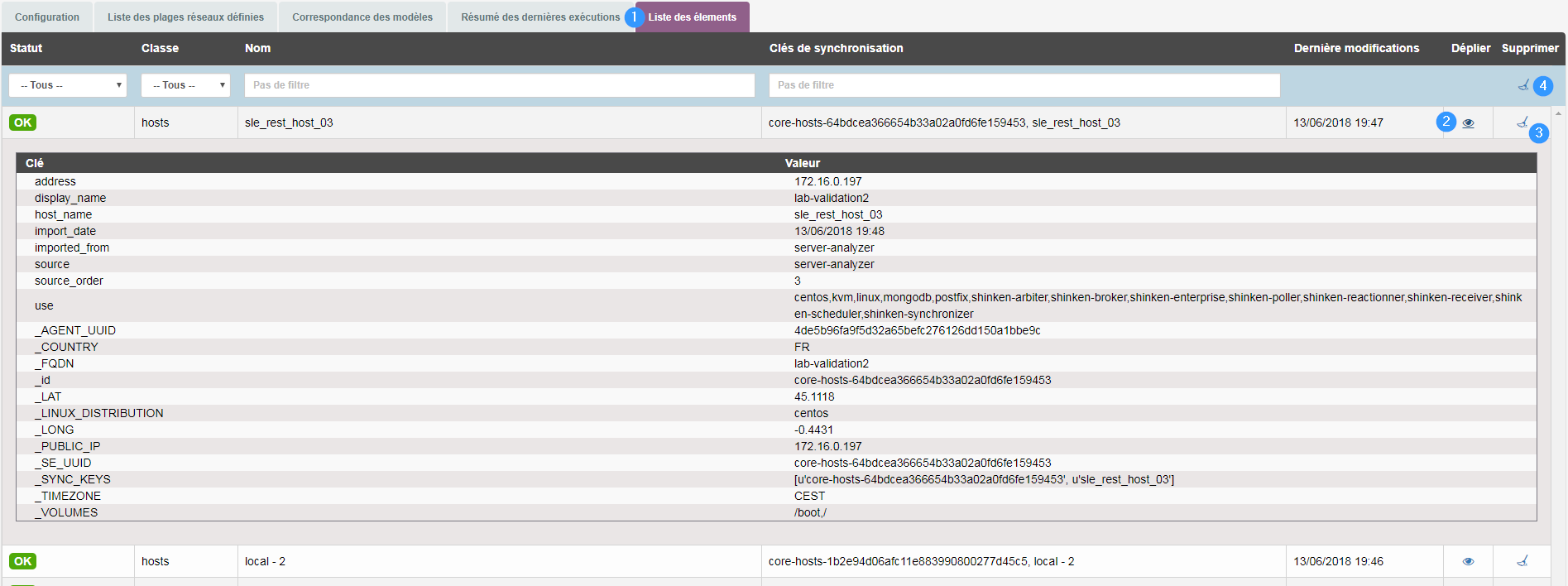Collapse details of sle_rest_host_03 with eye icon

(1468, 123)
